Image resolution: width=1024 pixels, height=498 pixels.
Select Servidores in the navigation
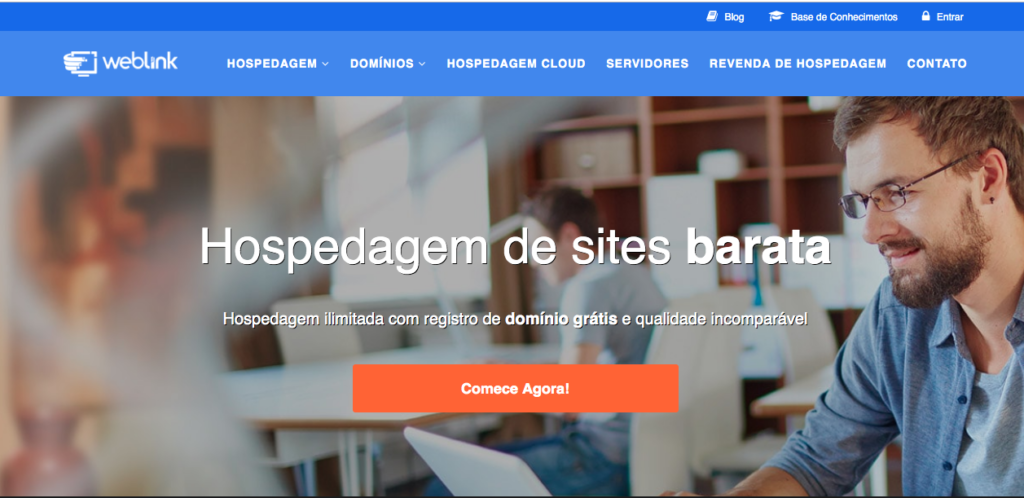coord(647,64)
